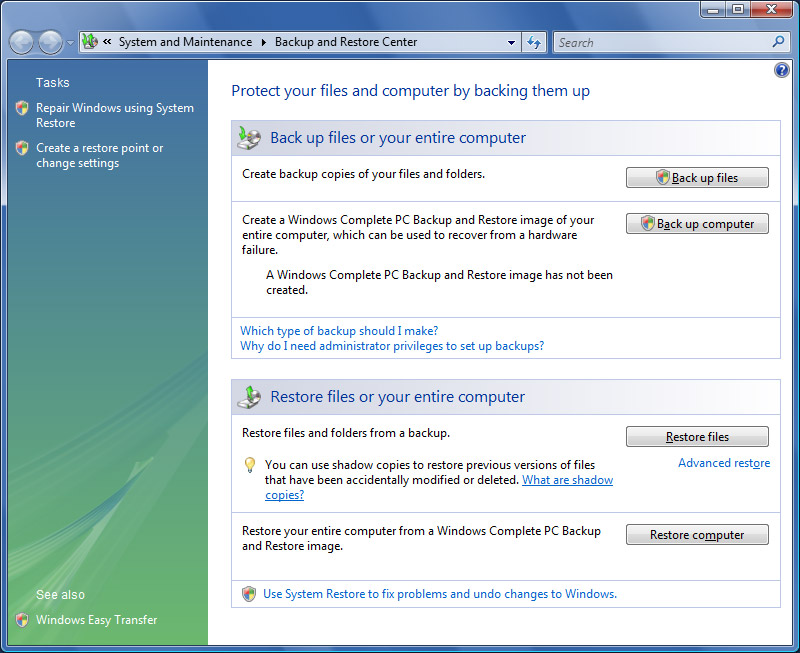
Task: Click the Back navigation arrow button
Action: [23, 43]
